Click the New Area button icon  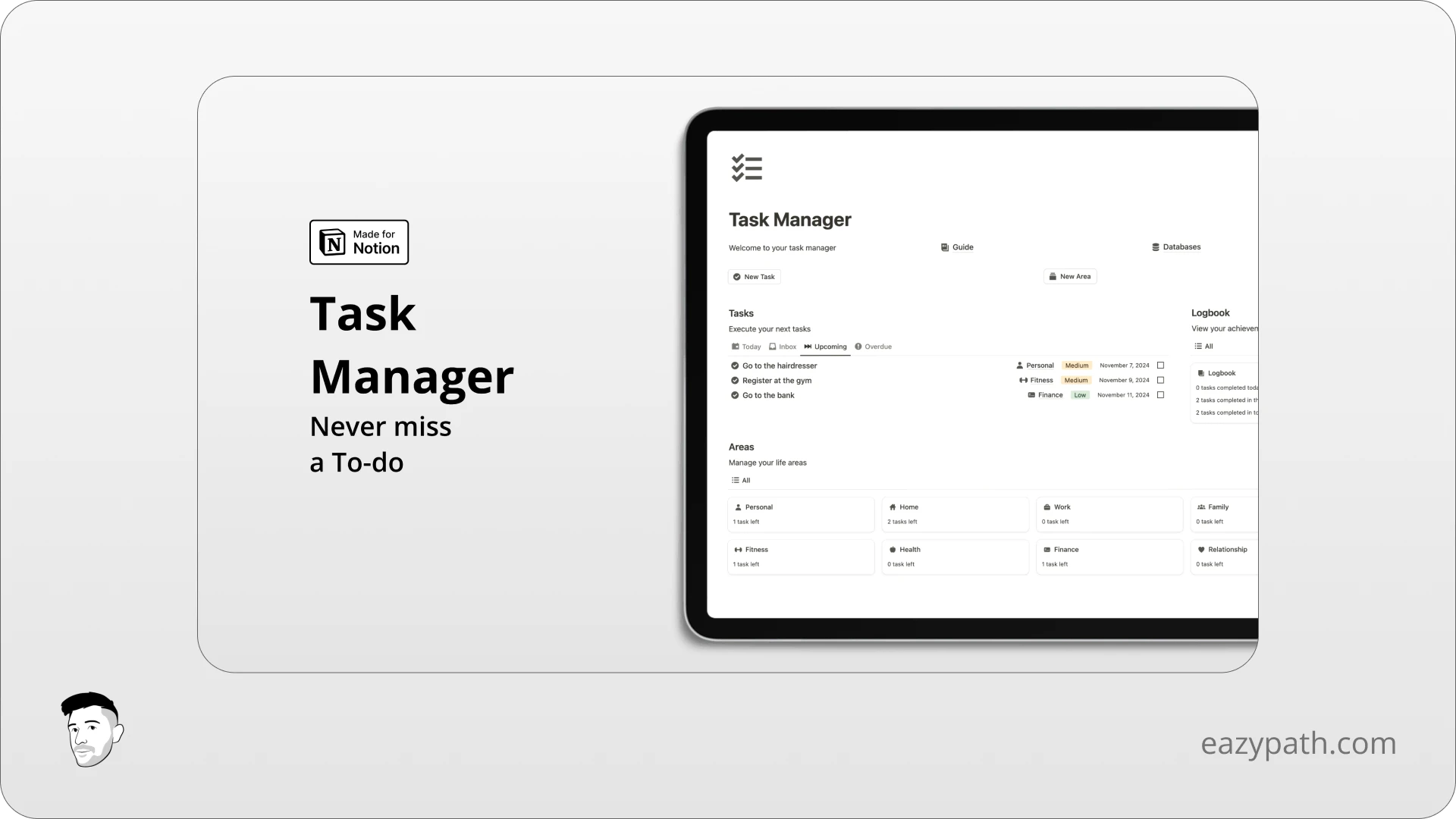point(1054,276)
